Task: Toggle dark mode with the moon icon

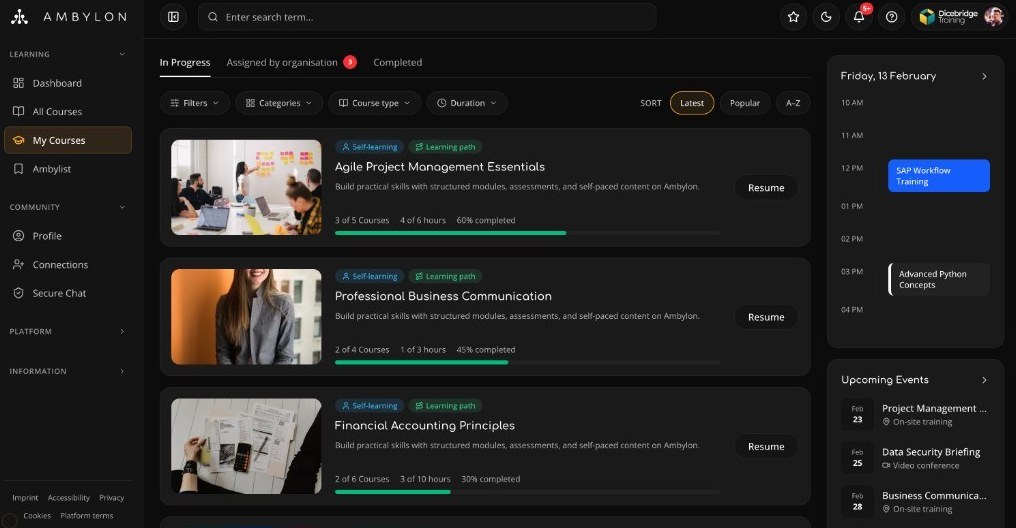Action: [x=826, y=17]
